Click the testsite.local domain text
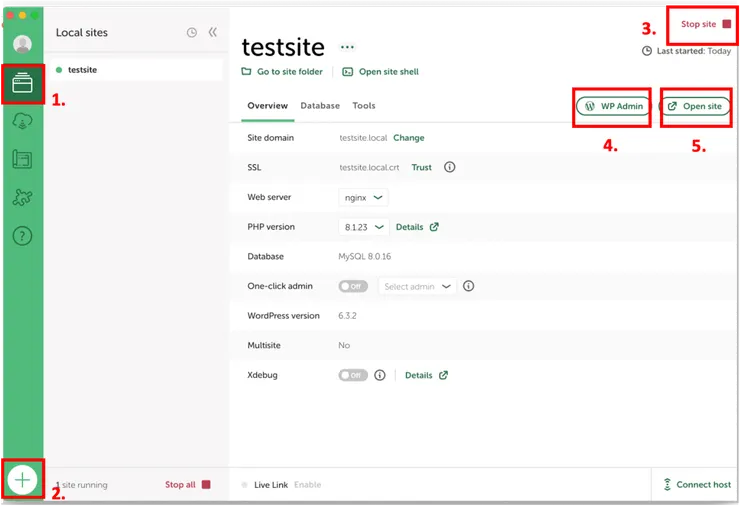This screenshot has width=740, height=517. (x=363, y=138)
